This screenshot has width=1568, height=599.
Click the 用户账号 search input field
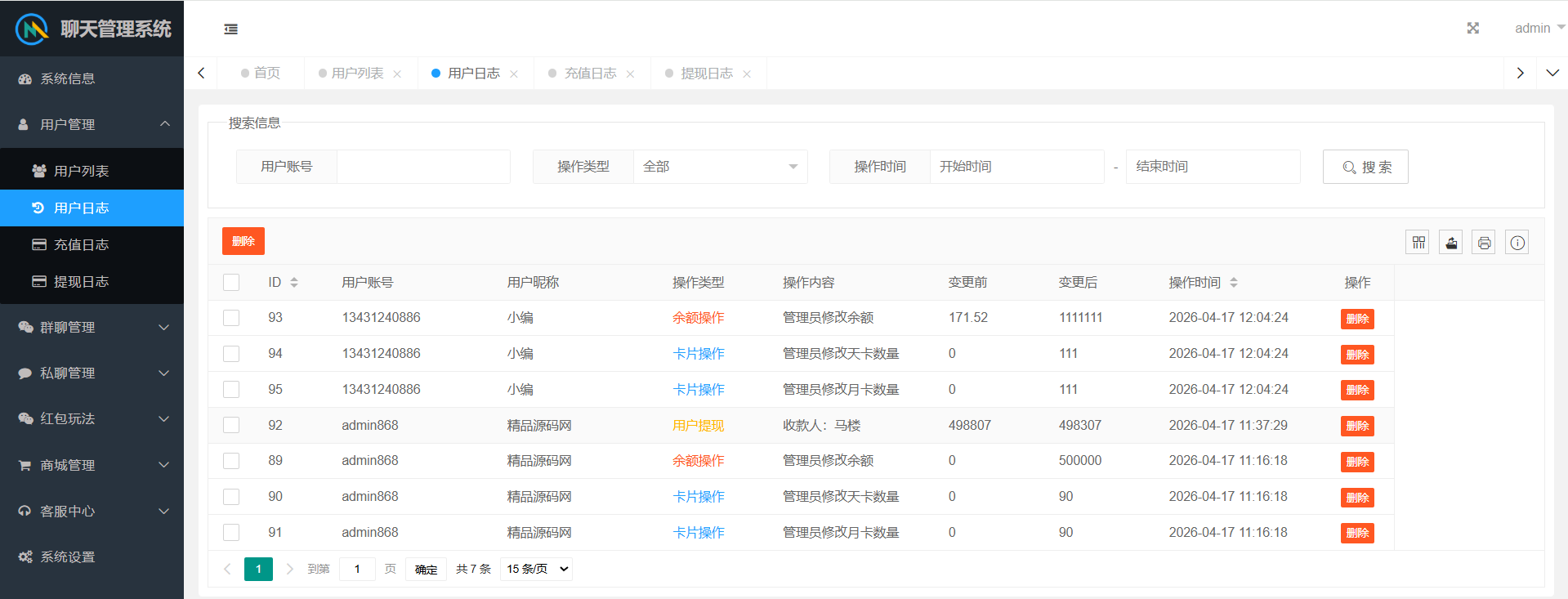coord(423,167)
